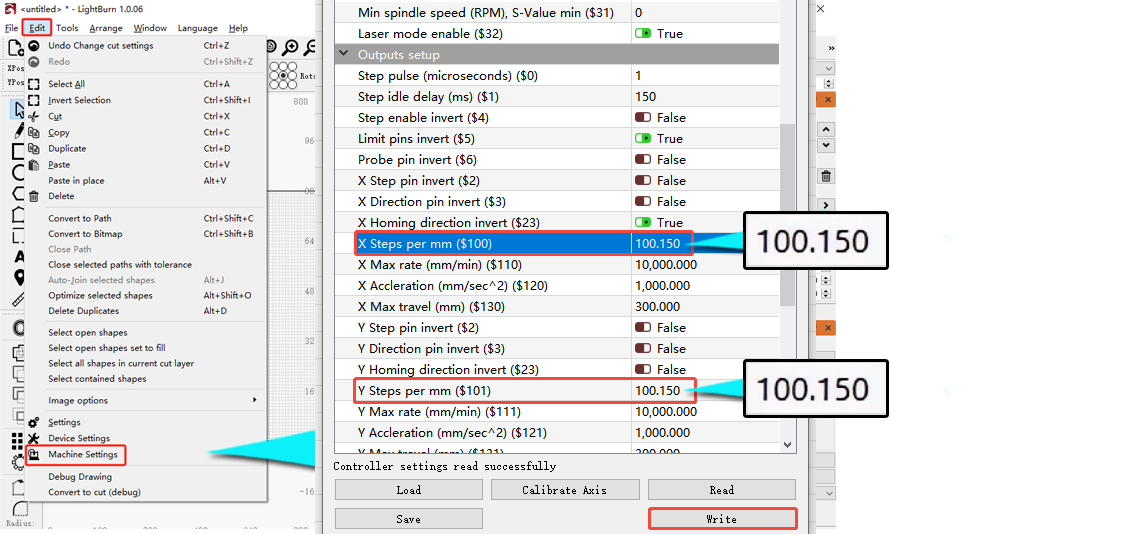The width and height of the screenshot is (1141, 534).
Task: Click the Select All dashed-box icon
Action: click(33, 84)
